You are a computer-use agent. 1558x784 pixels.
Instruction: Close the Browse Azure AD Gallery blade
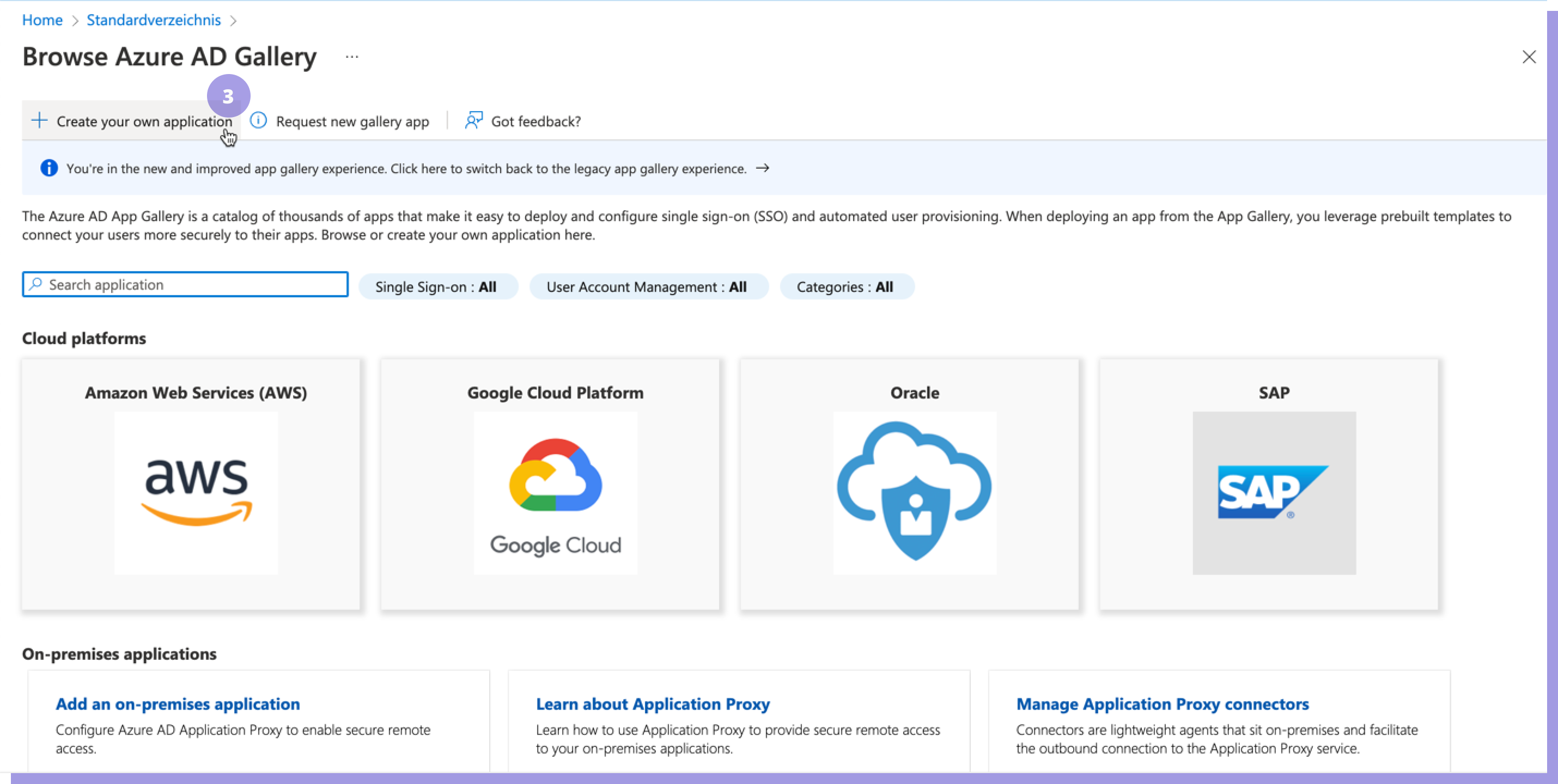pos(1529,57)
